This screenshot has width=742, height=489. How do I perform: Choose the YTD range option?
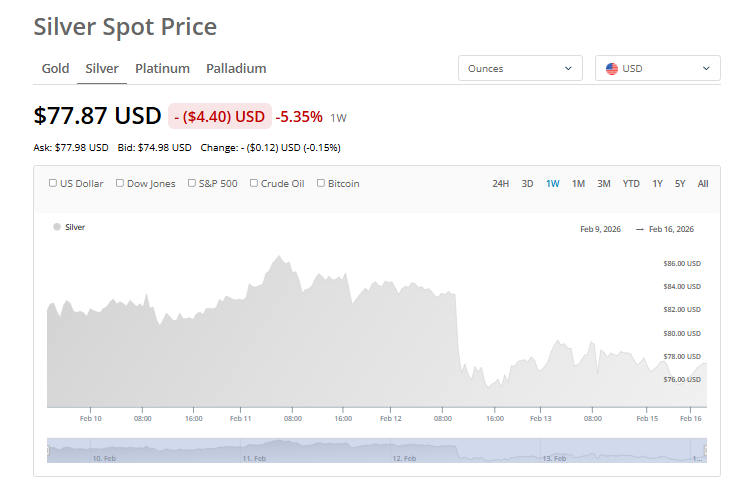click(631, 183)
